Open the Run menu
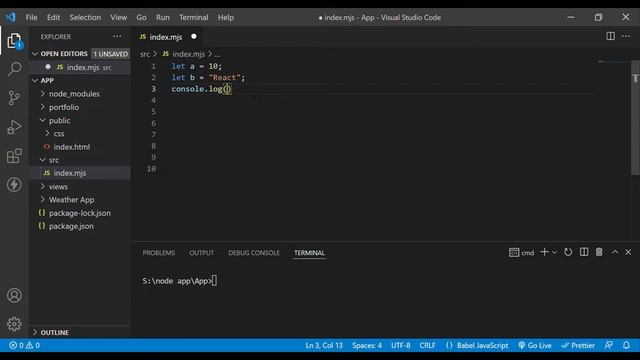This screenshot has height=360, width=640. (162, 18)
